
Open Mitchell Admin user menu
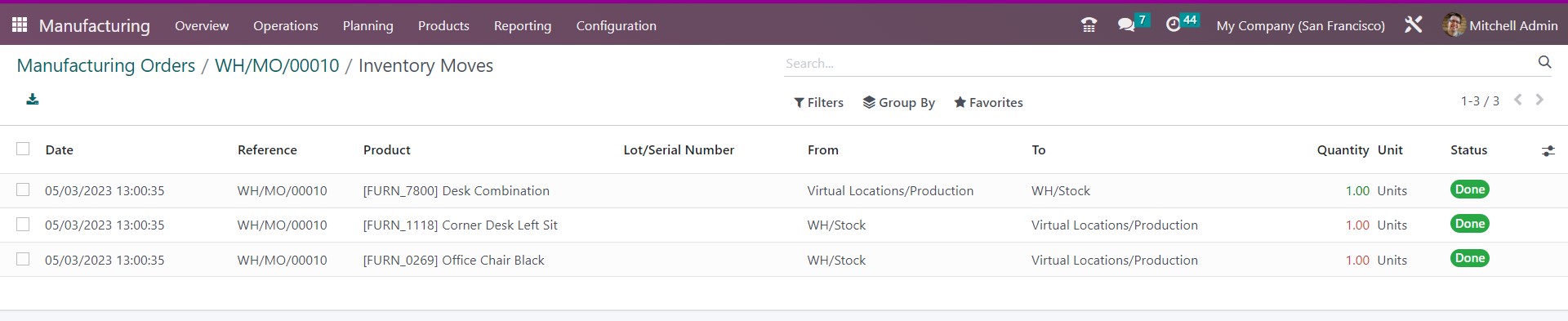1500,25
